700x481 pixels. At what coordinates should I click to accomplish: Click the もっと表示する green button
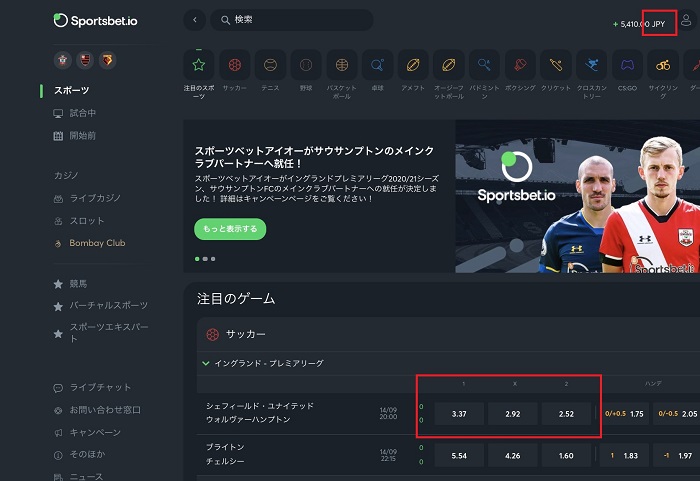point(230,229)
